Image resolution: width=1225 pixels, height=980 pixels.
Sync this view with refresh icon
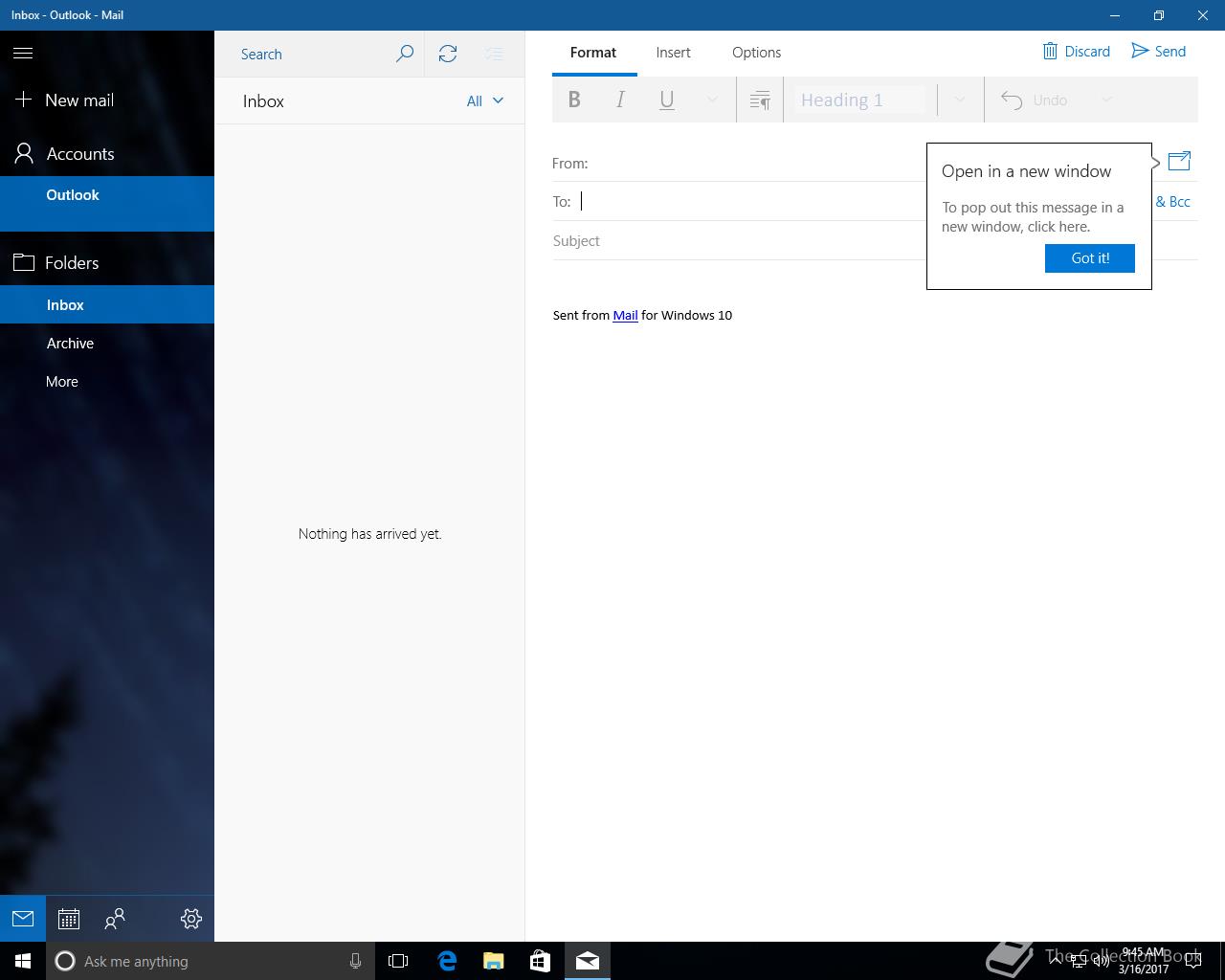pos(448,54)
